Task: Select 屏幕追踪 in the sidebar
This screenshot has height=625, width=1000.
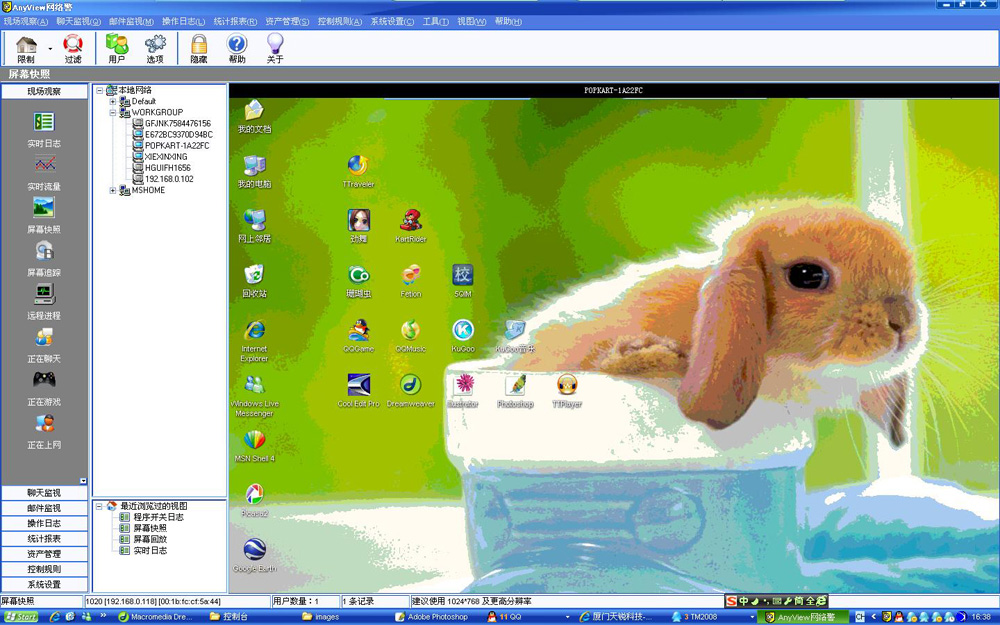Action: point(44,258)
